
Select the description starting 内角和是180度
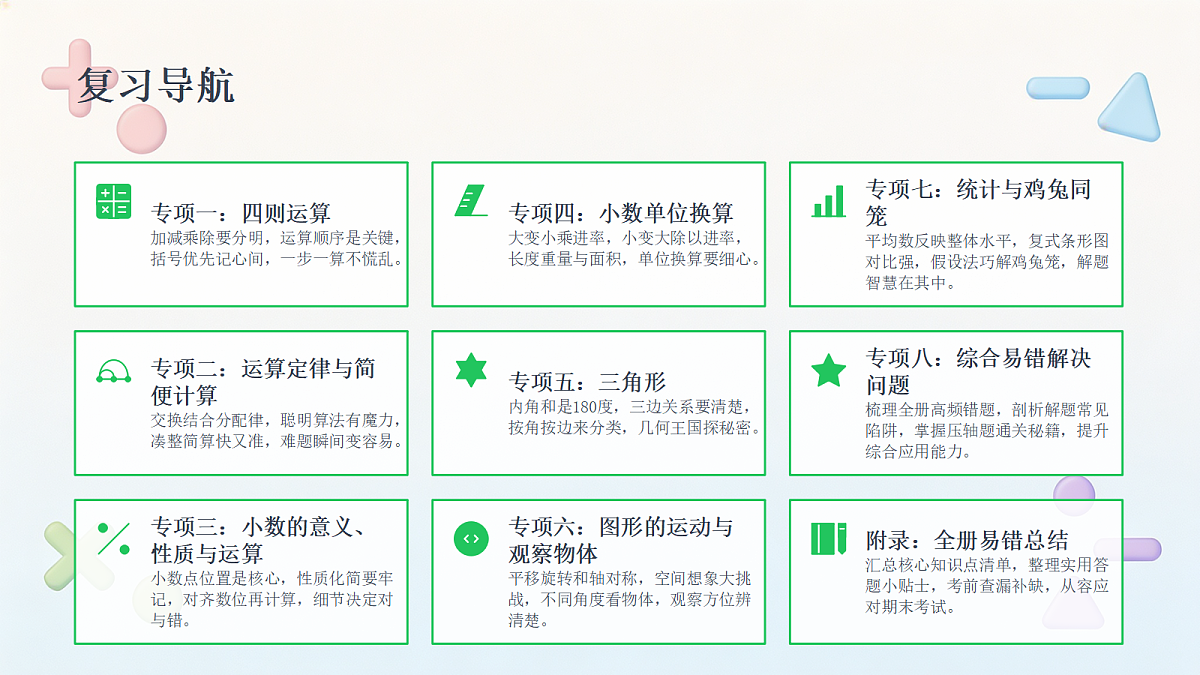635,418
